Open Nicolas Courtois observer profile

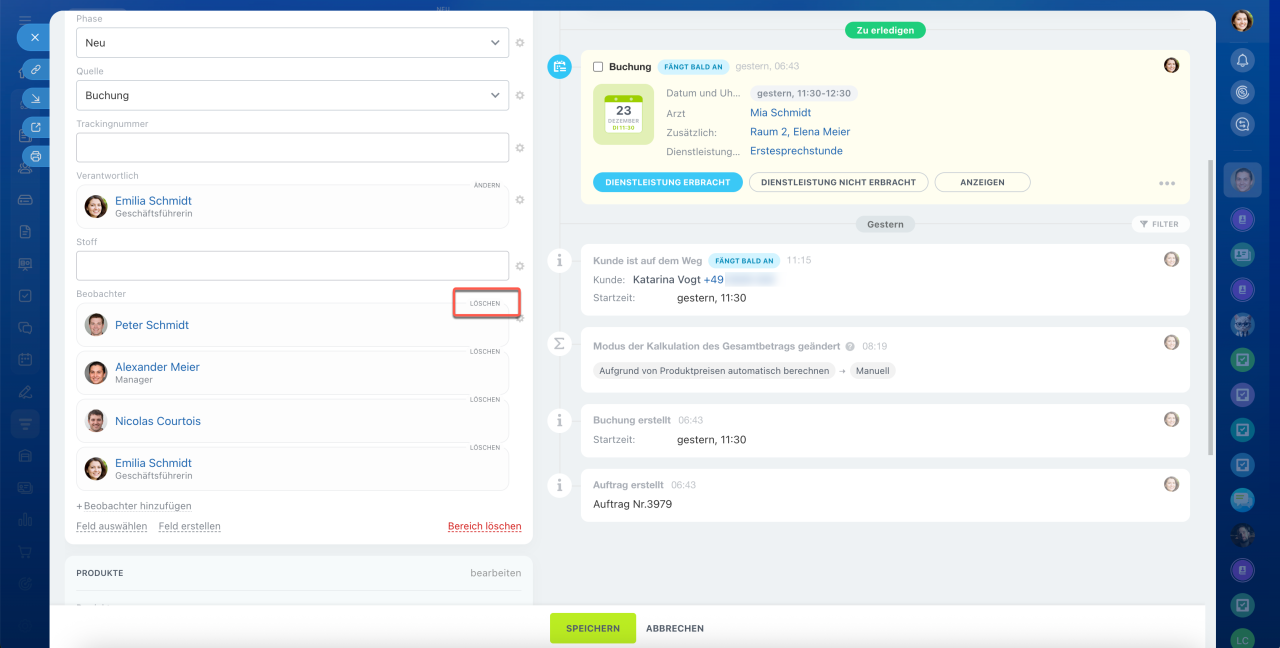[158, 421]
